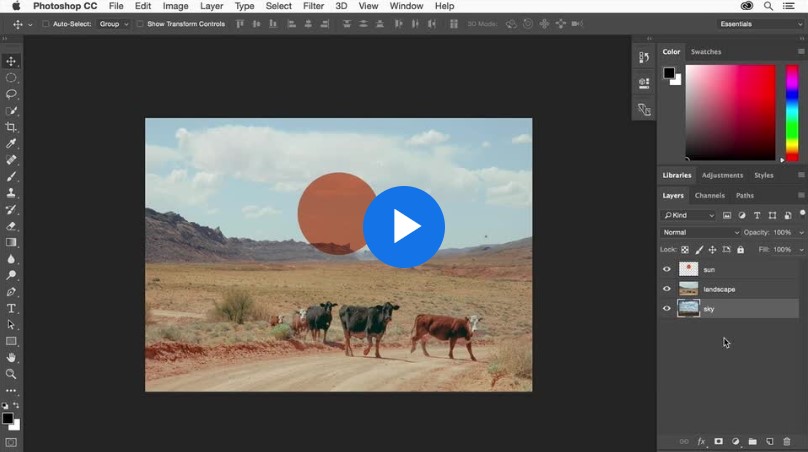Open Move tool preset picker arrow
The width and height of the screenshot is (808, 452).
pos(30,24)
